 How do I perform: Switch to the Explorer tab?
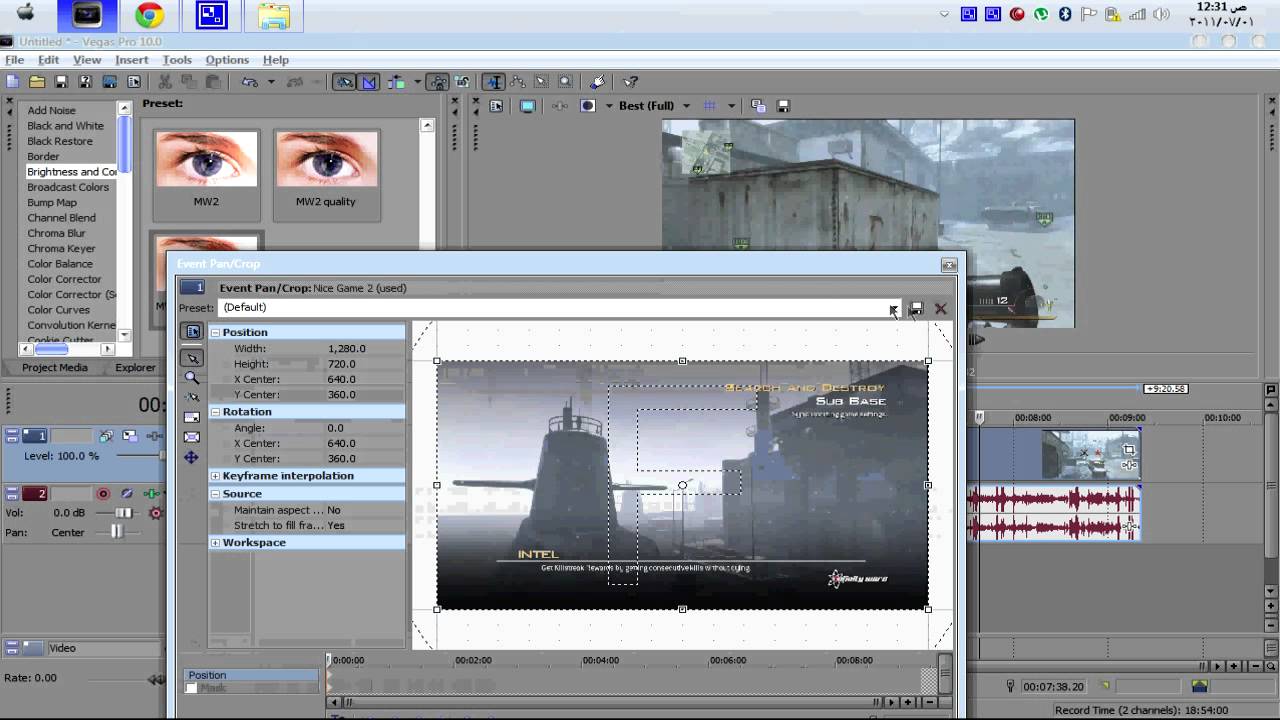click(x=135, y=367)
